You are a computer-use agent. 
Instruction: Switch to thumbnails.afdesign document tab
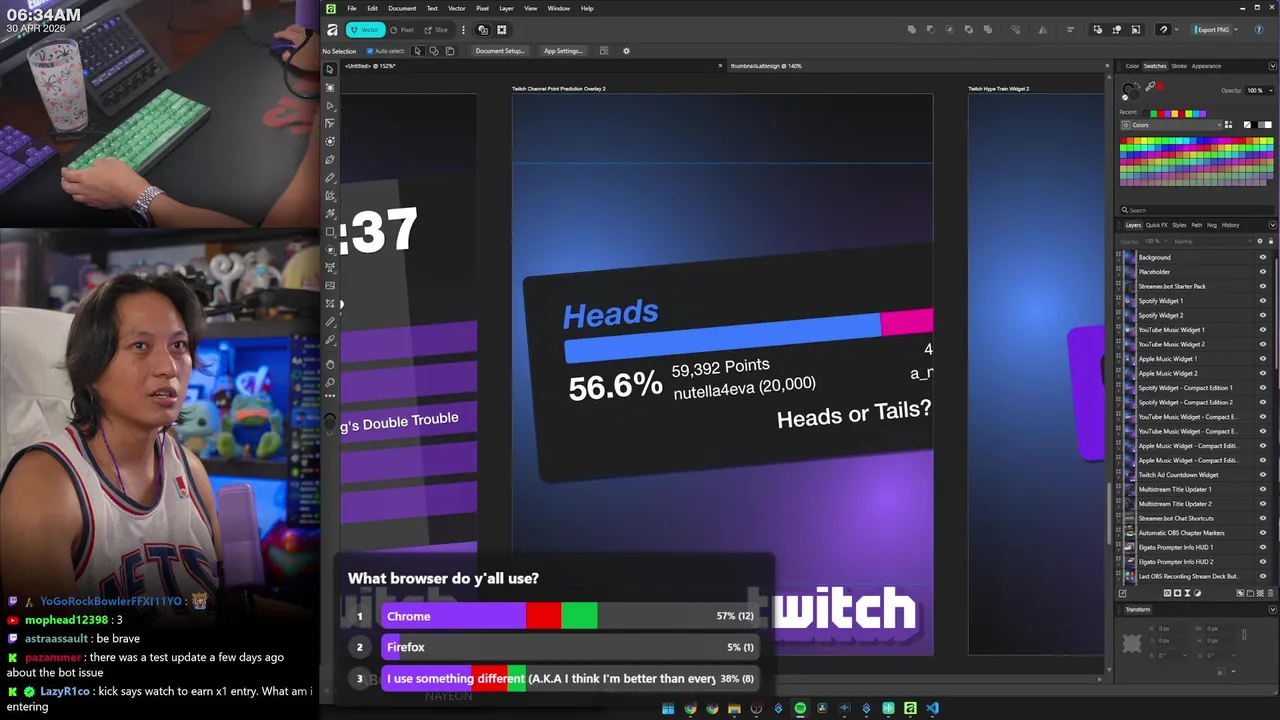[x=766, y=66]
